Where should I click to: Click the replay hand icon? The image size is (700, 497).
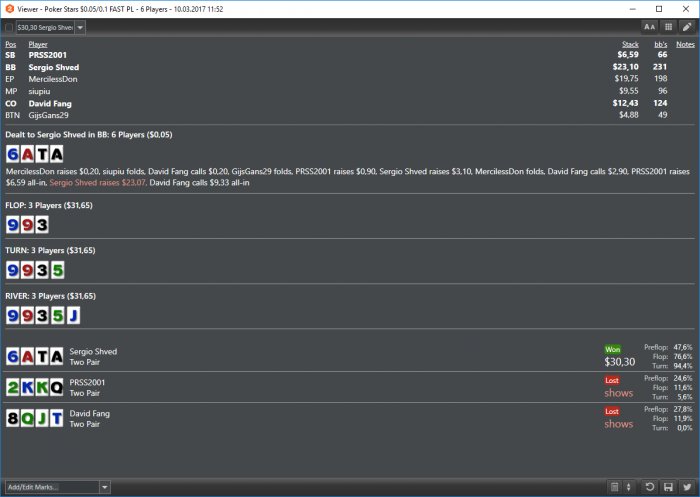coord(650,487)
